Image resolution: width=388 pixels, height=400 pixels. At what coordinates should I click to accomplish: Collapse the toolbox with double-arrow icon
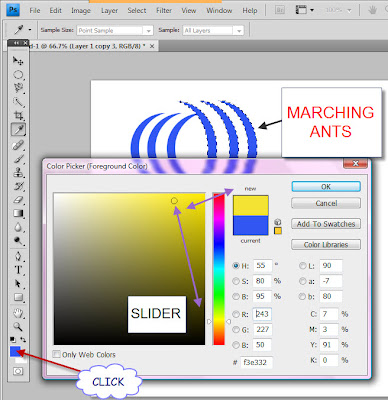click(16, 43)
